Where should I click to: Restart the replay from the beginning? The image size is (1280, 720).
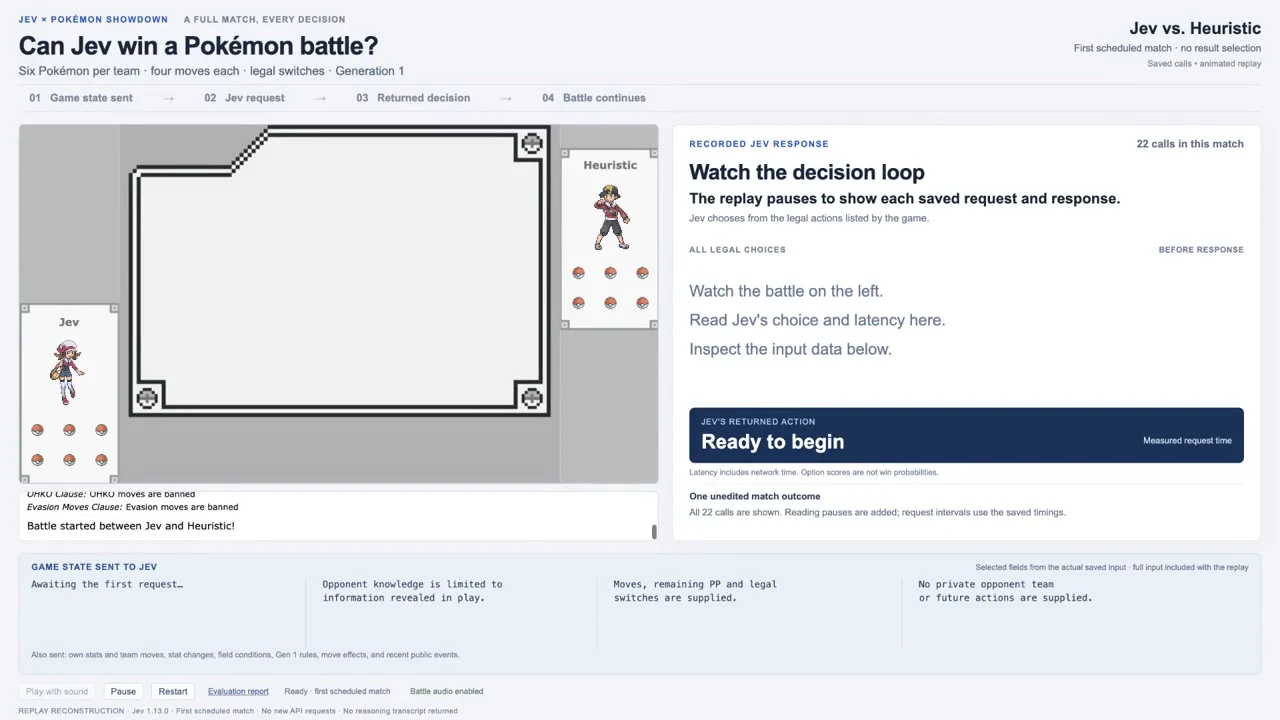click(173, 691)
